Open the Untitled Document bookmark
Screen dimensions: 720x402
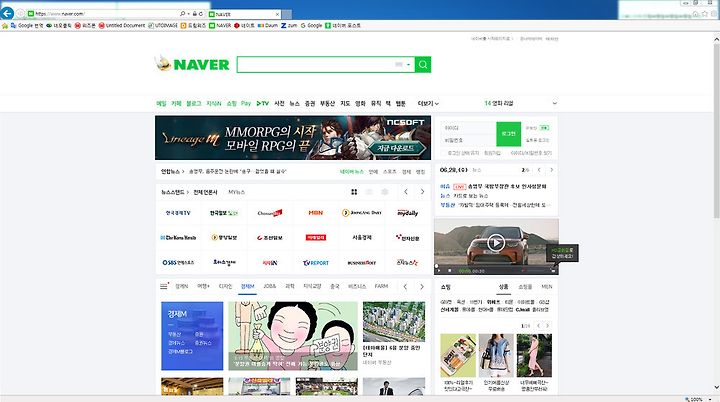(x=122, y=26)
